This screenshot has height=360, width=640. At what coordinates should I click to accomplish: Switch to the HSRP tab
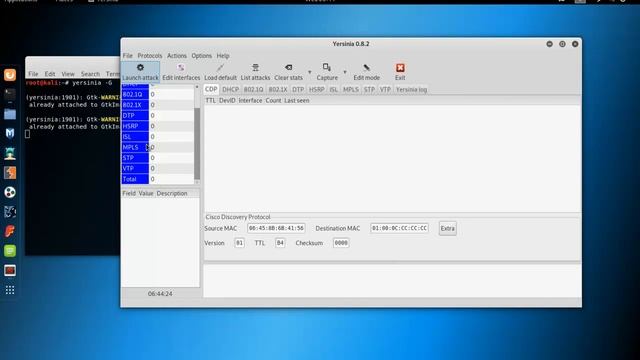[x=317, y=89]
